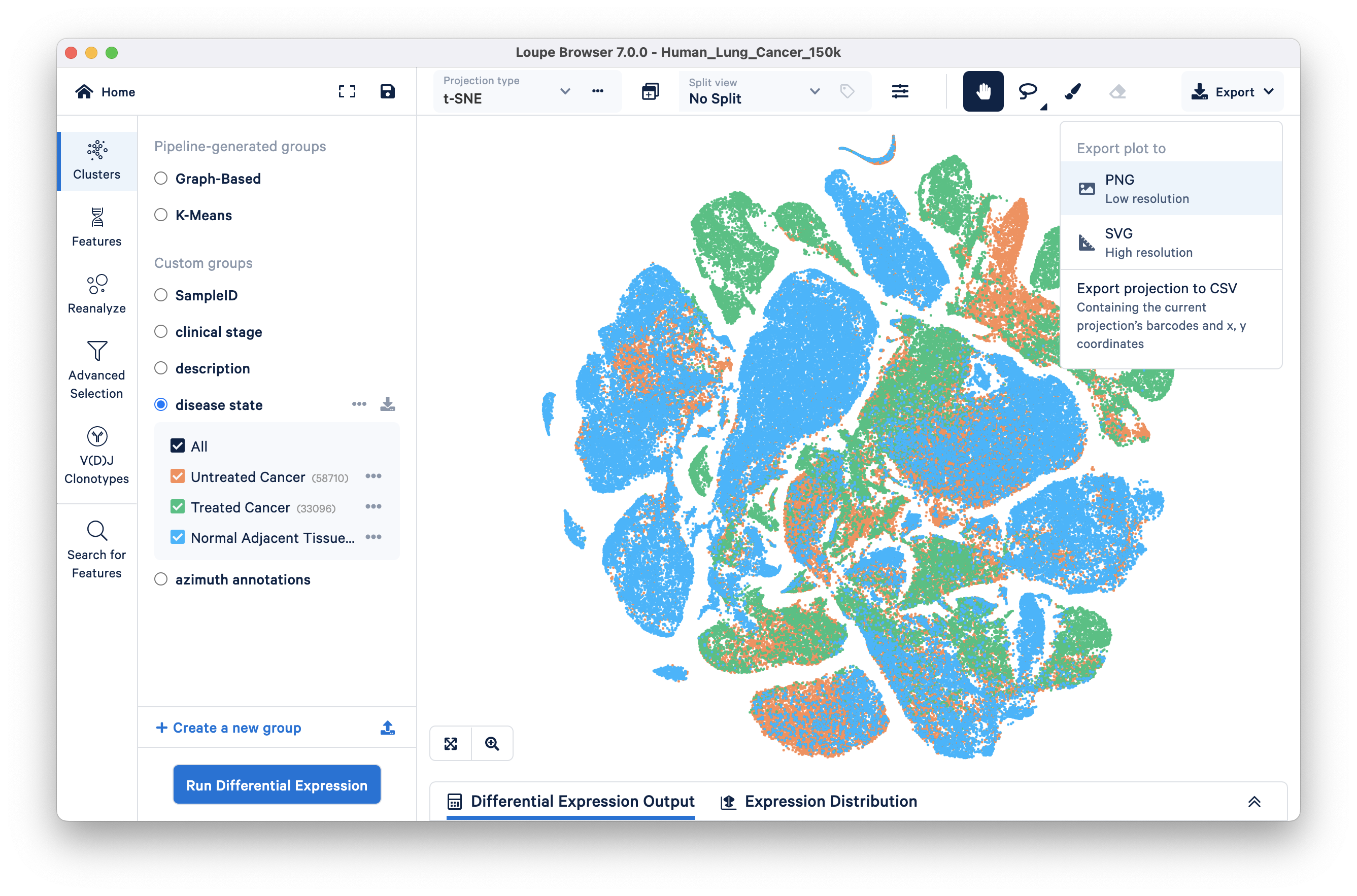Image resolution: width=1357 pixels, height=896 pixels.
Task: Select the Graph-Based radio button
Action: pyautogui.click(x=161, y=179)
